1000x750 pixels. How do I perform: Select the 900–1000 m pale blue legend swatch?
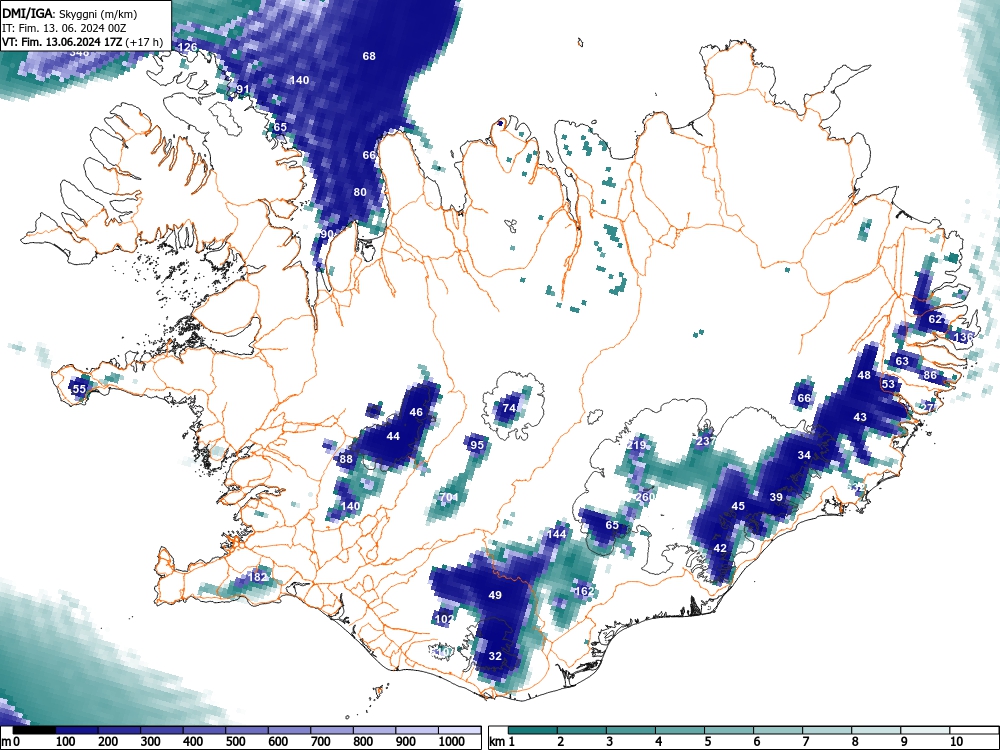click(x=418, y=730)
